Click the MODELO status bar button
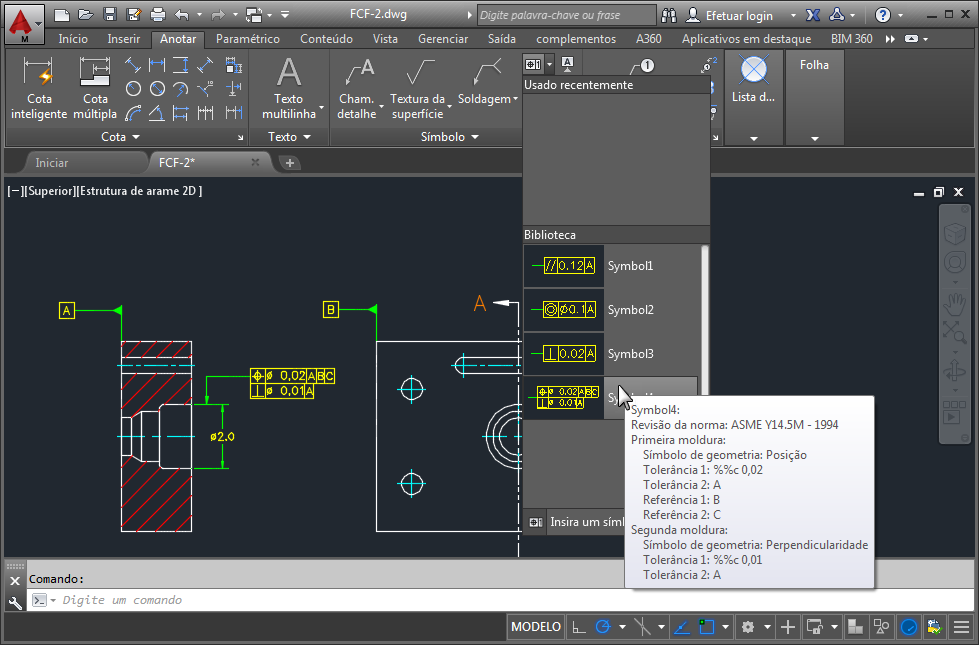This screenshot has height=645, width=979. [x=536, y=627]
